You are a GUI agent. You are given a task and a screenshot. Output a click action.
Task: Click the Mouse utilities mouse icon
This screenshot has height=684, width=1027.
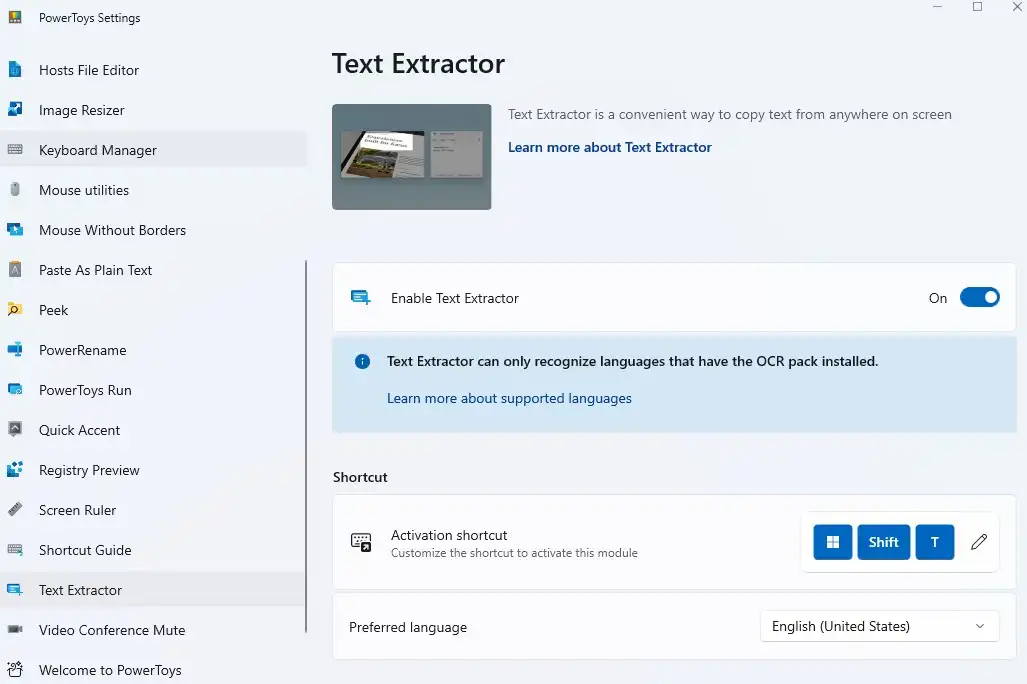pos(15,189)
